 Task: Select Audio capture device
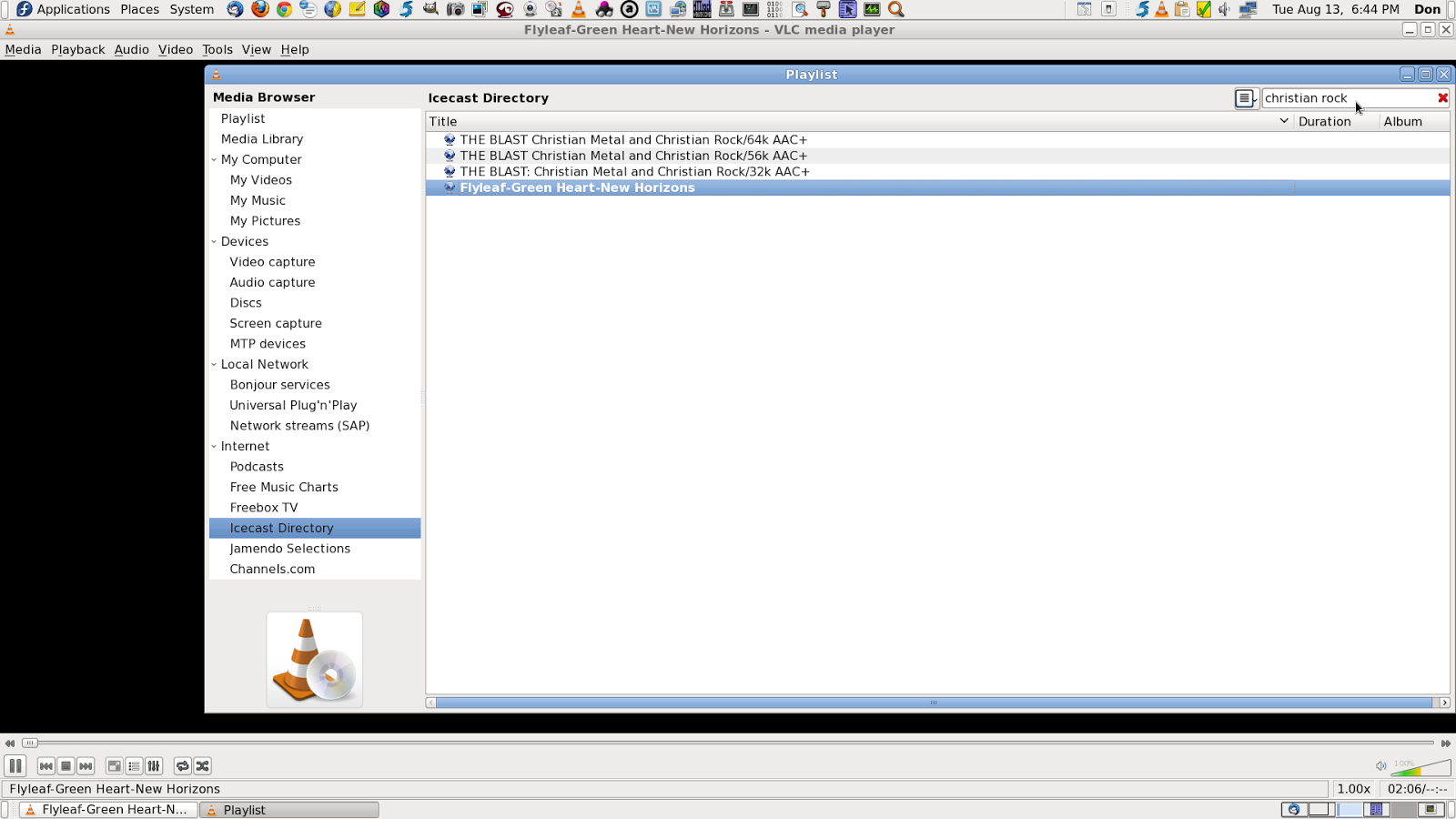[272, 283]
